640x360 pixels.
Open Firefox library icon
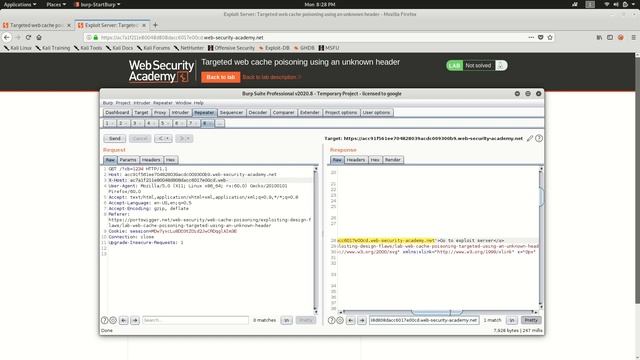(599, 37)
